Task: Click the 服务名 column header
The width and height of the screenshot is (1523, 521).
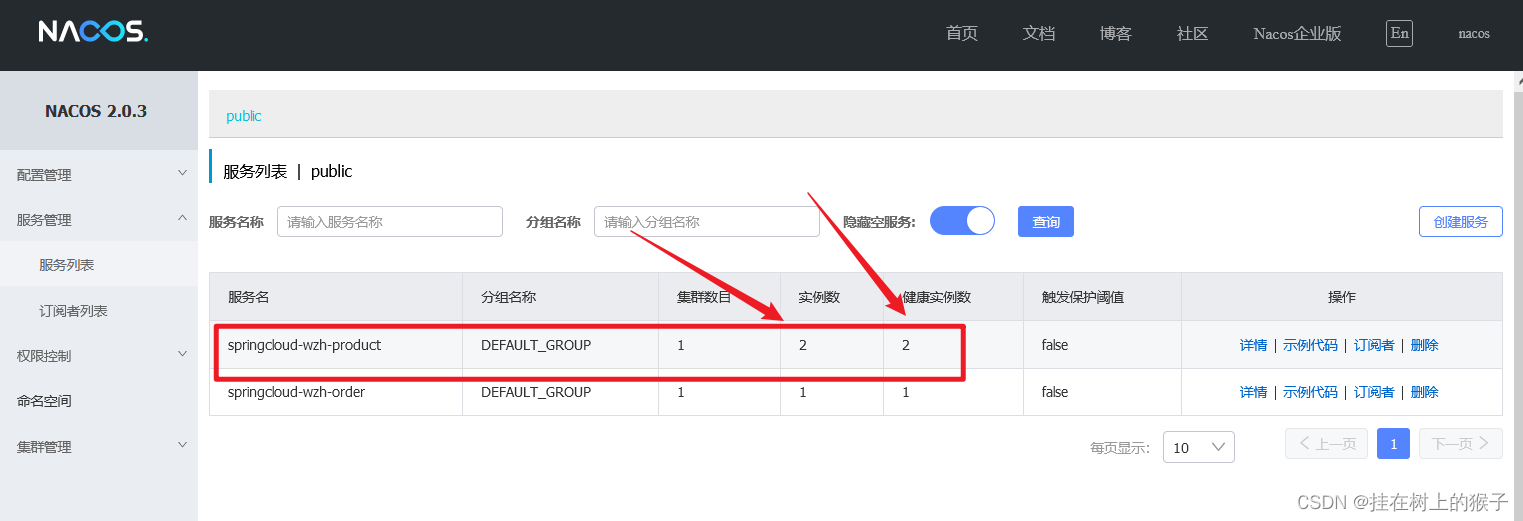Action: [248, 297]
